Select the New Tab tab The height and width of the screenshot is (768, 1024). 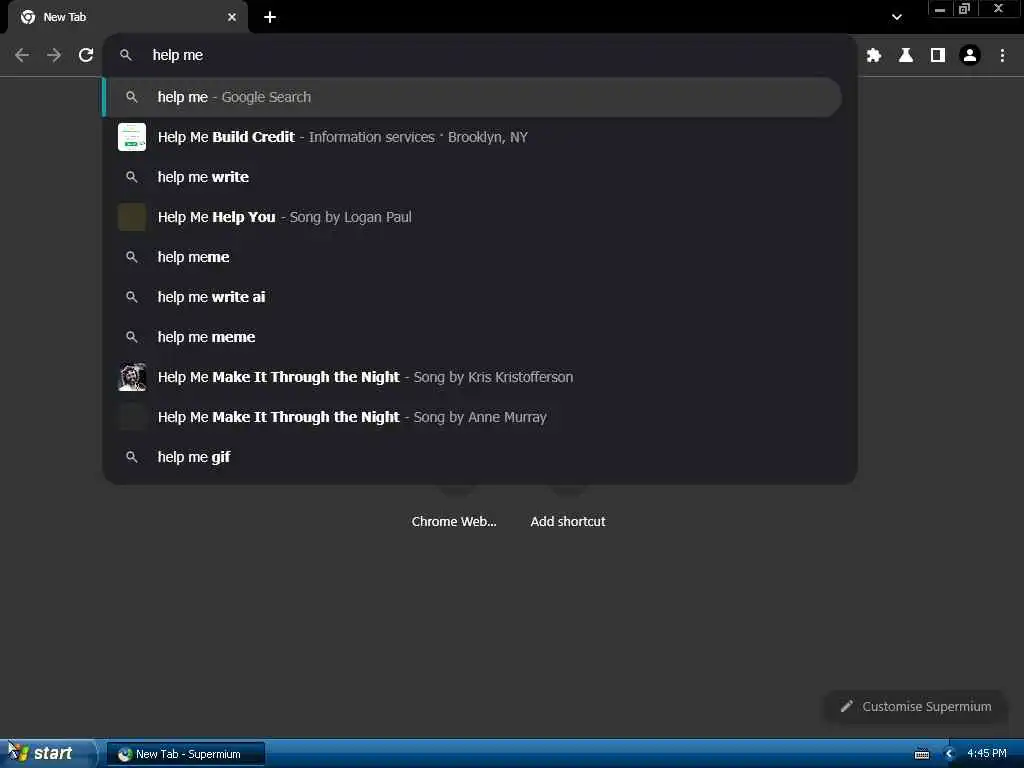coord(128,17)
